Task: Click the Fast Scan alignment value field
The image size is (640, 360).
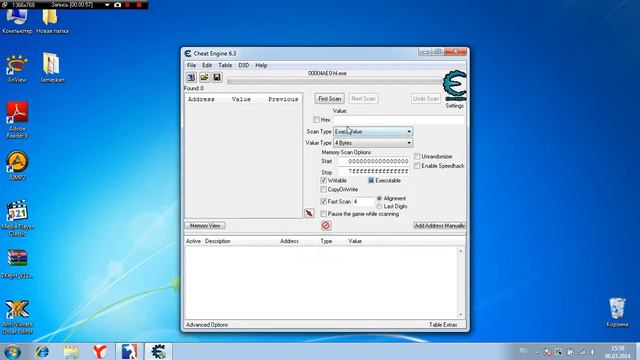Action: (363, 202)
